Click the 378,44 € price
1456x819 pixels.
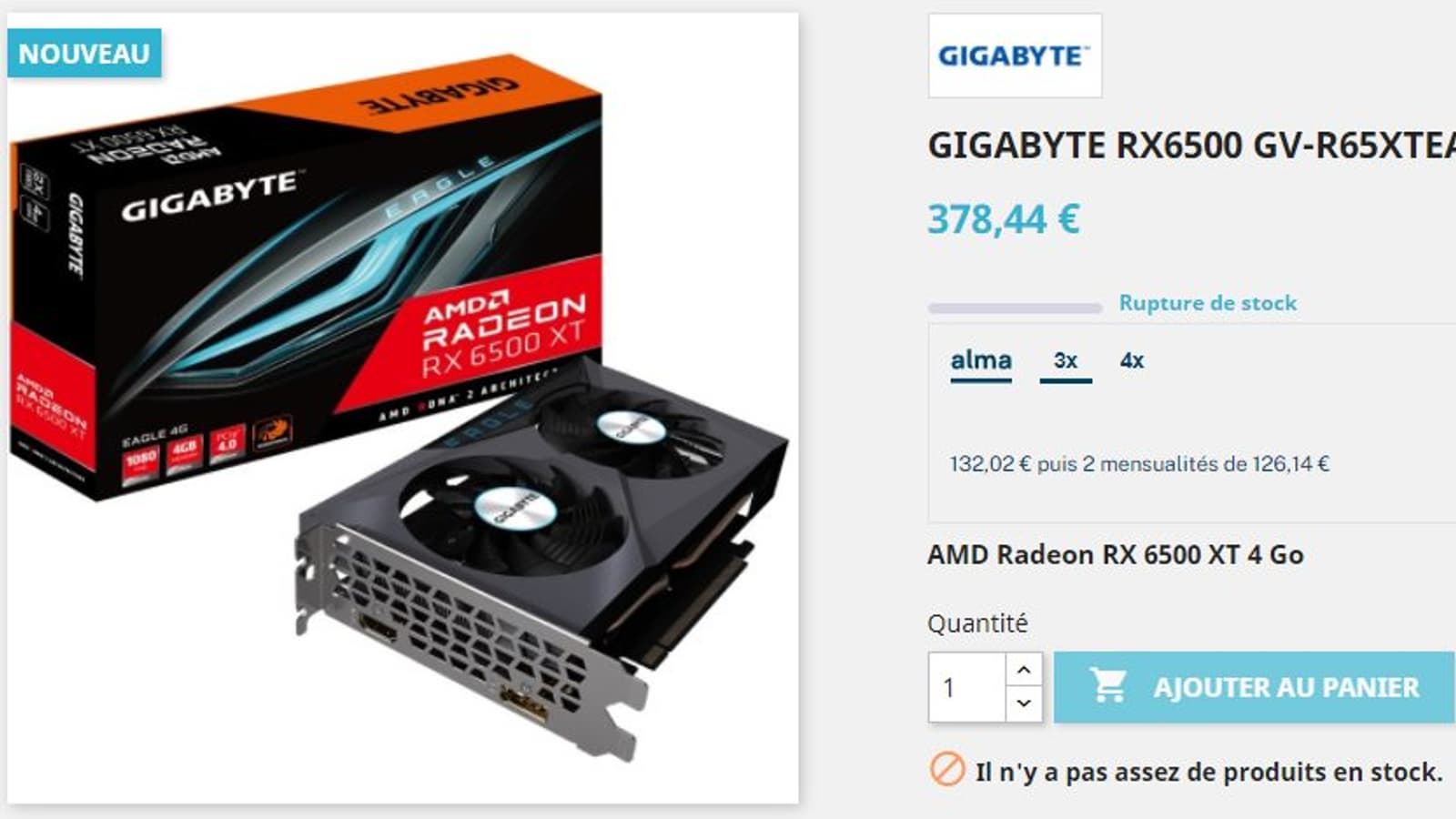pyautogui.click(x=1004, y=219)
